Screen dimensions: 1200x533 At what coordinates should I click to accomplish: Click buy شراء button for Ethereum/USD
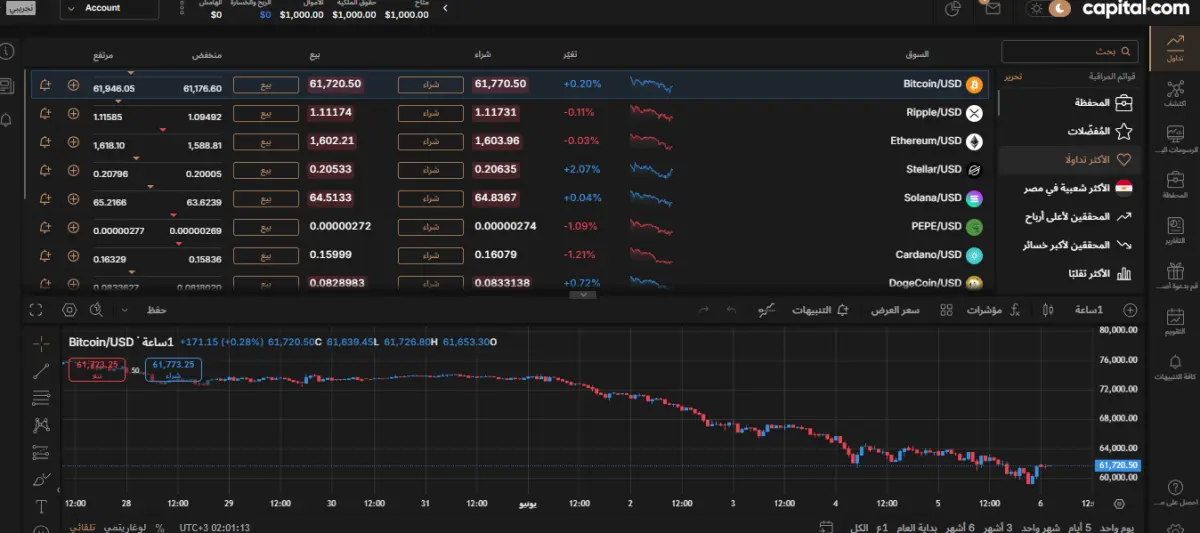click(431, 141)
